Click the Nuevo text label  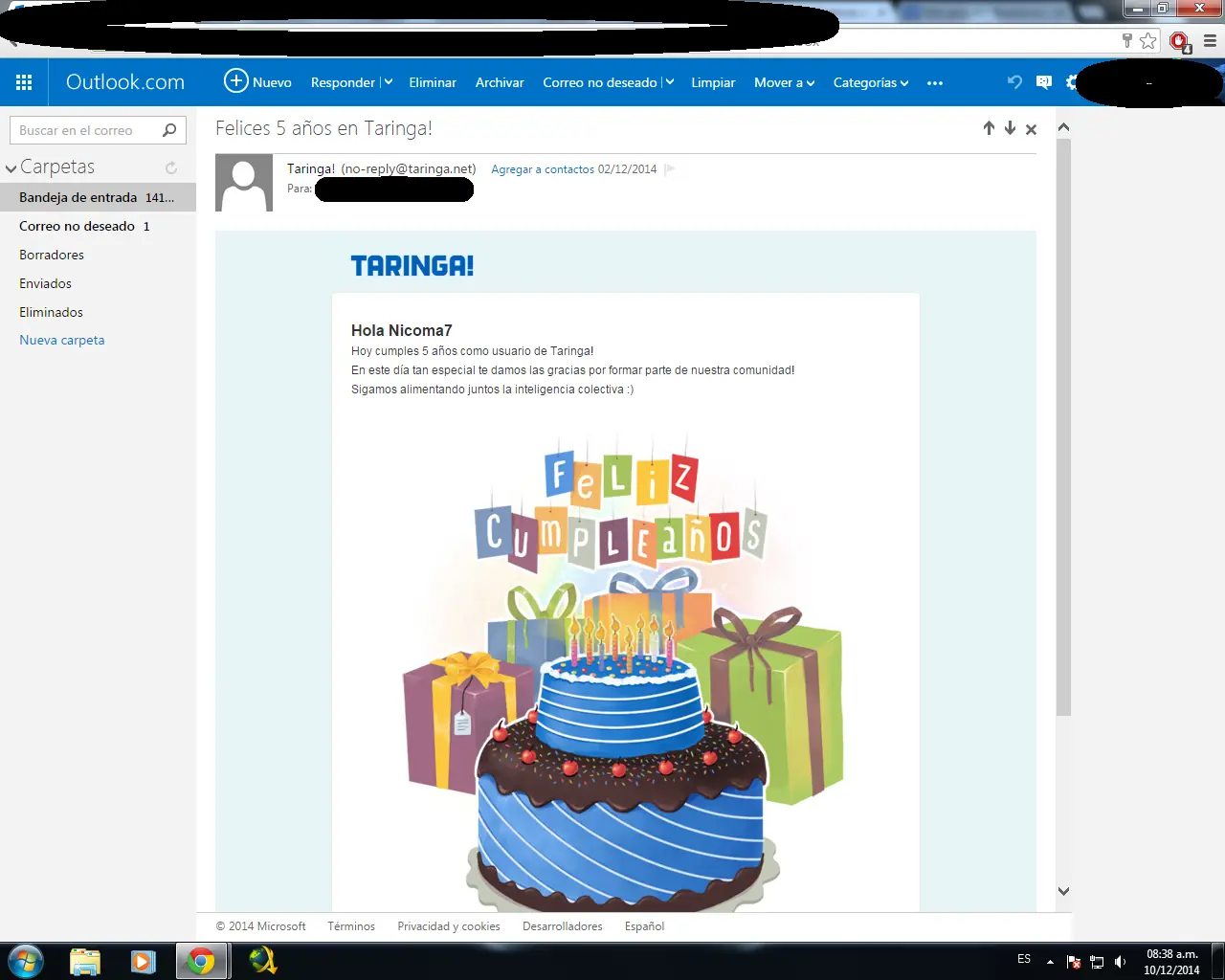[272, 82]
